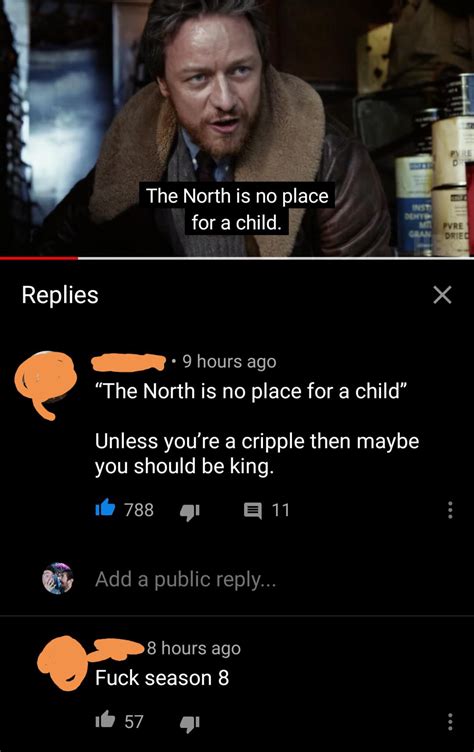Click the hidden username posted 9 hours ago
The height and width of the screenshot is (752, 474).
pos(129,362)
